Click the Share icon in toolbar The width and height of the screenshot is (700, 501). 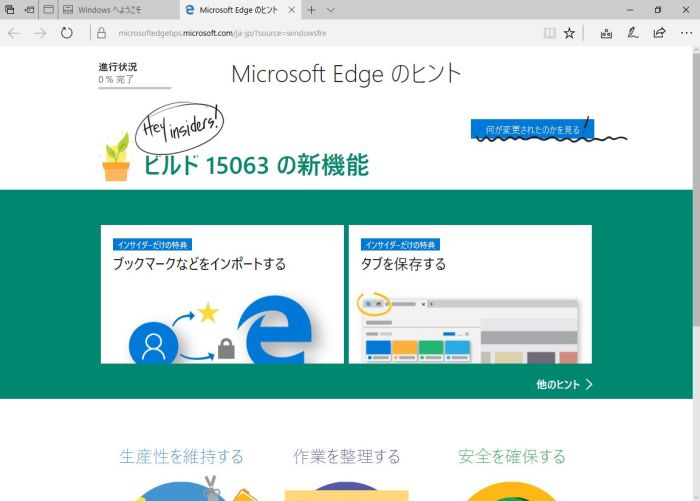tap(659, 33)
